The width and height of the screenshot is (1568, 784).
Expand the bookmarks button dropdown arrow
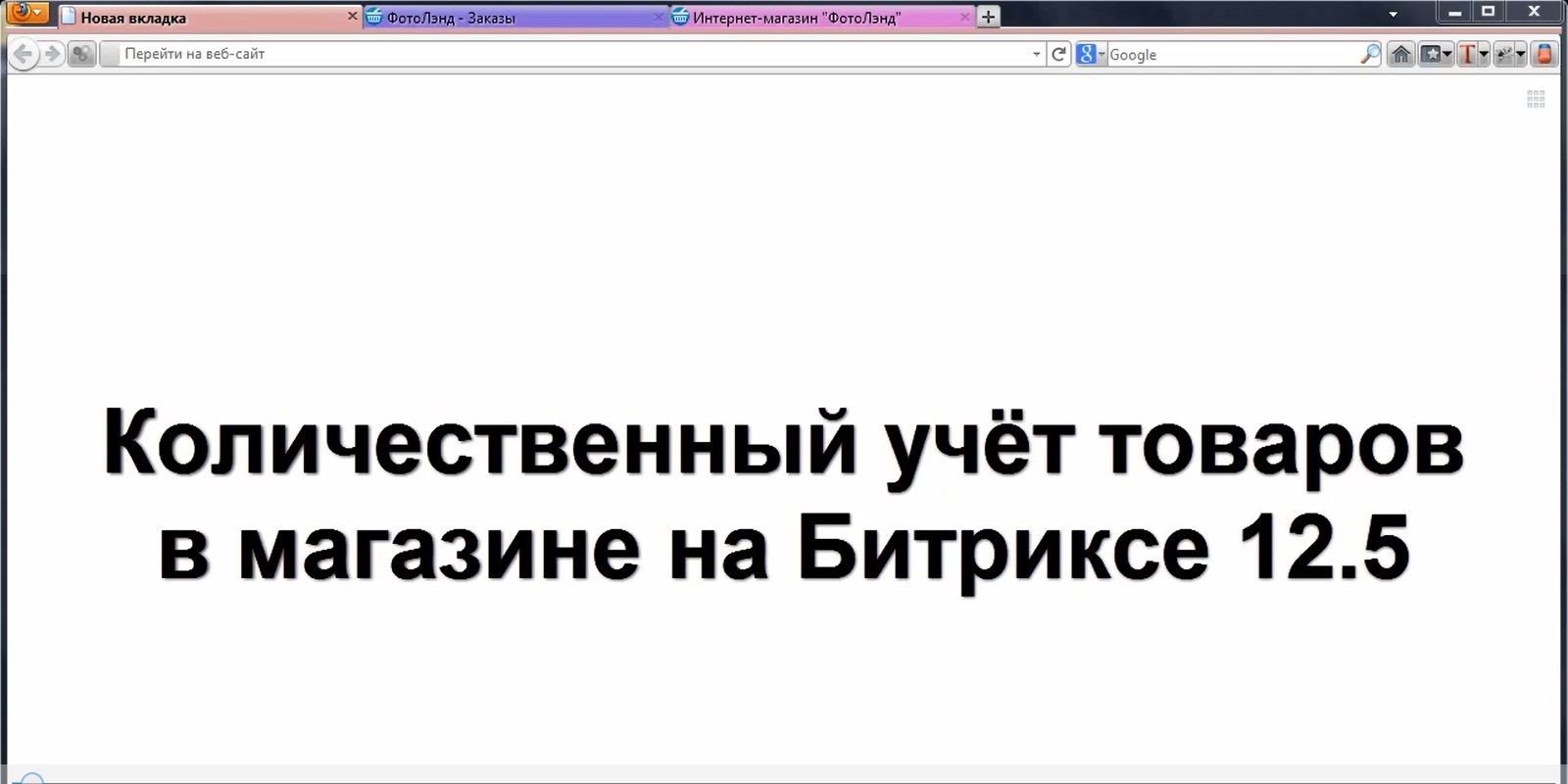click(x=1447, y=54)
